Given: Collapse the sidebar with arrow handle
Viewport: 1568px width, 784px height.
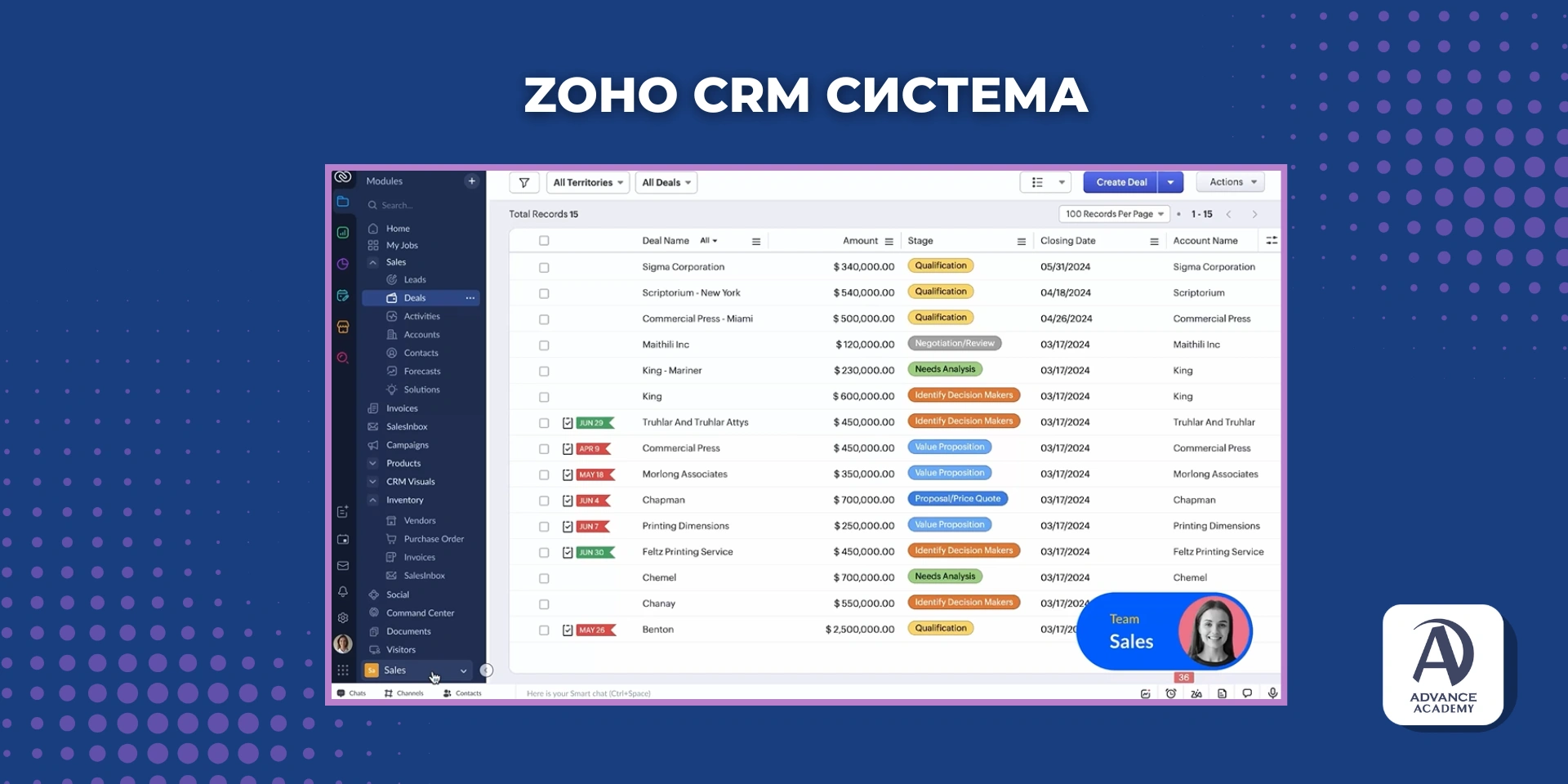Looking at the screenshot, I should coord(487,670).
